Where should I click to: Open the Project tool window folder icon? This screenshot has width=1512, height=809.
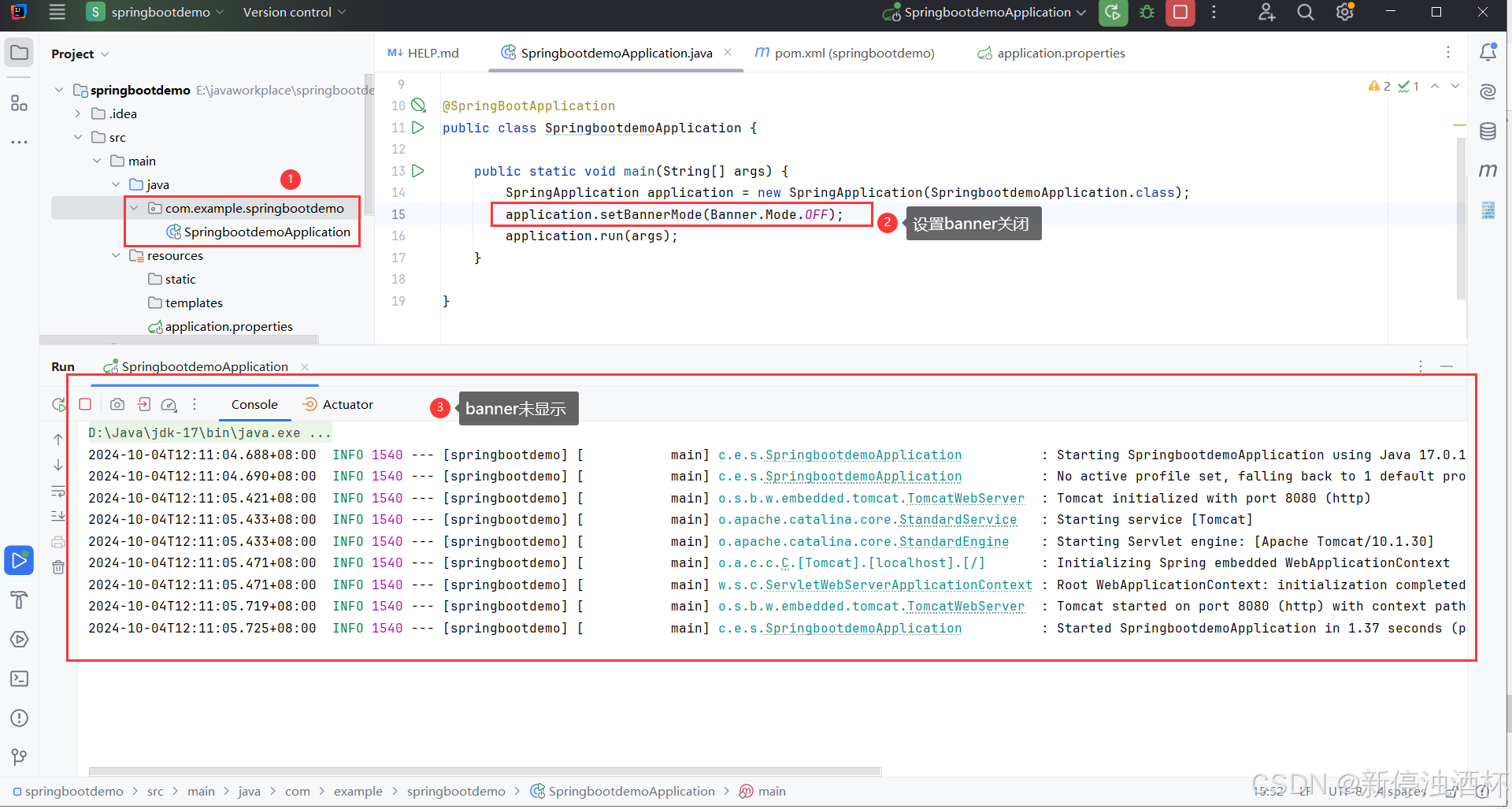coord(20,53)
